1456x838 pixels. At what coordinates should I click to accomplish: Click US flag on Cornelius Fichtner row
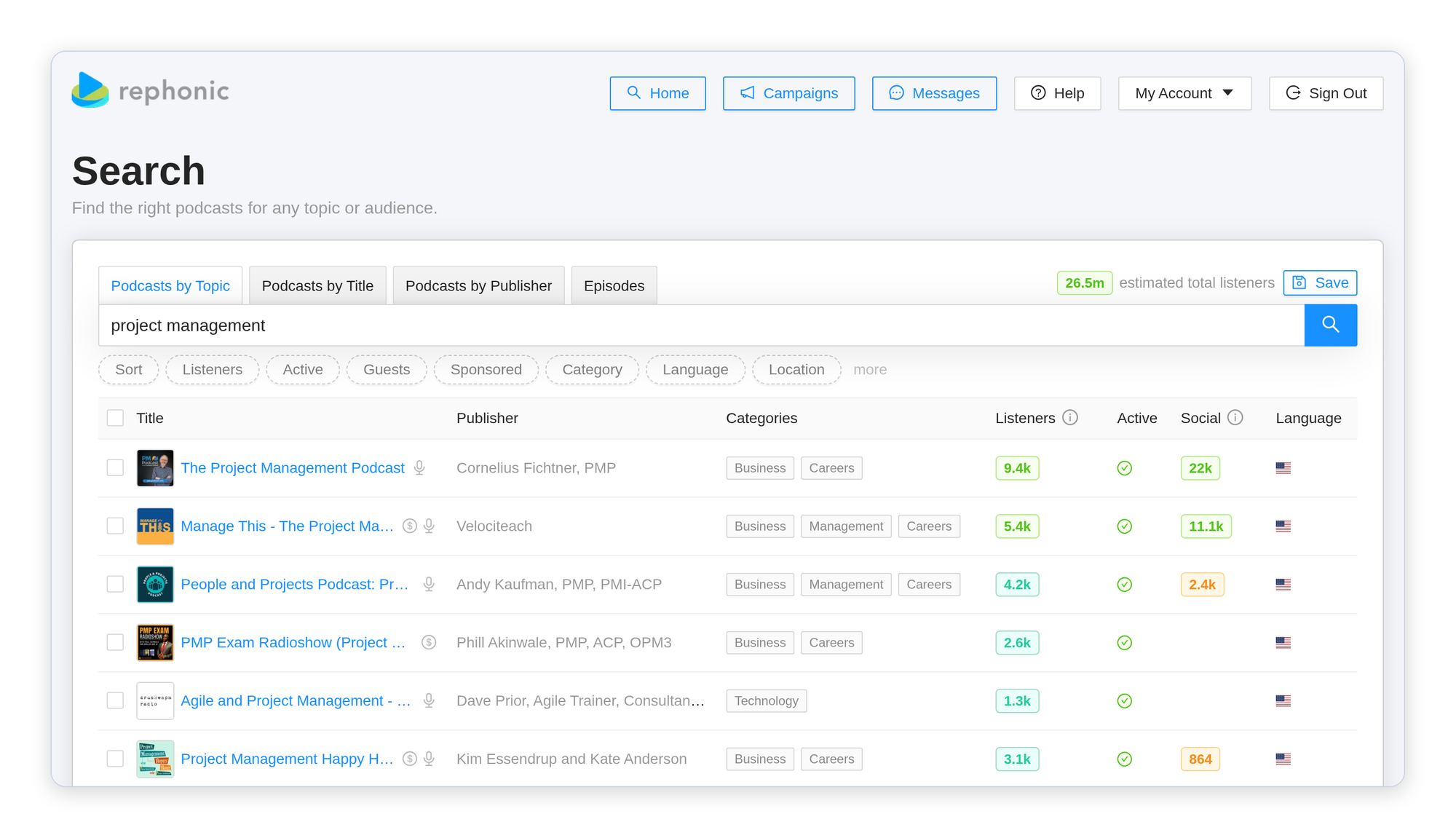click(1283, 468)
